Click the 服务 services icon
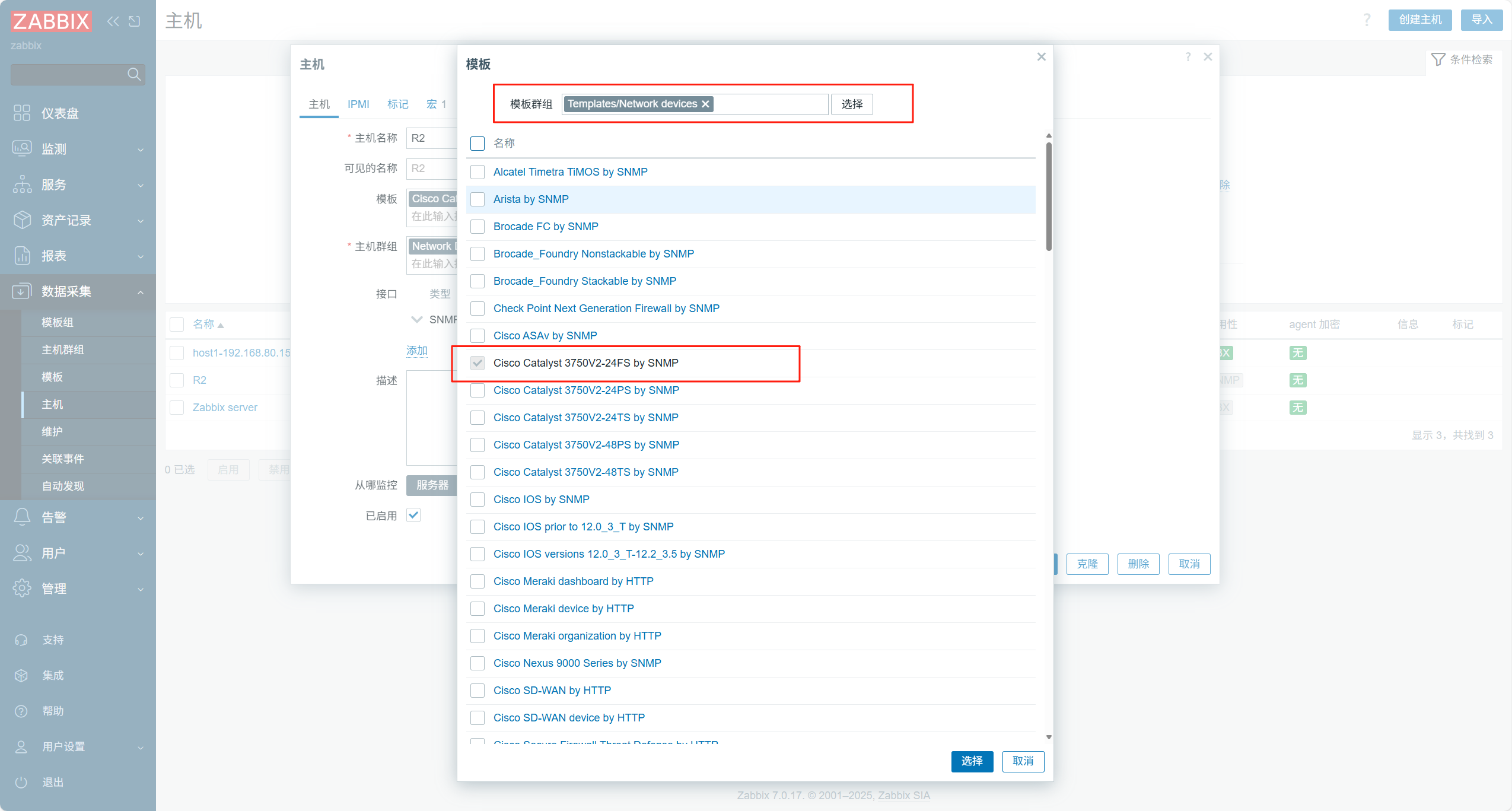The width and height of the screenshot is (1512, 811). [x=22, y=185]
